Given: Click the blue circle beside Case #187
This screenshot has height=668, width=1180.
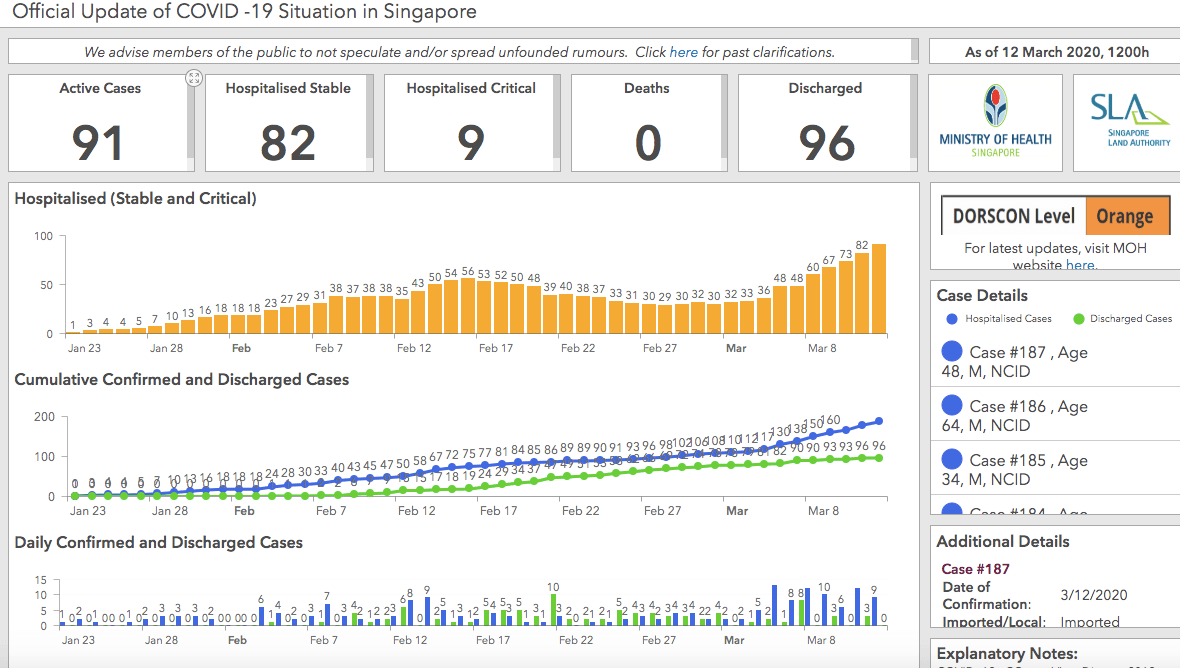Looking at the screenshot, I should (x=952, y=352).
